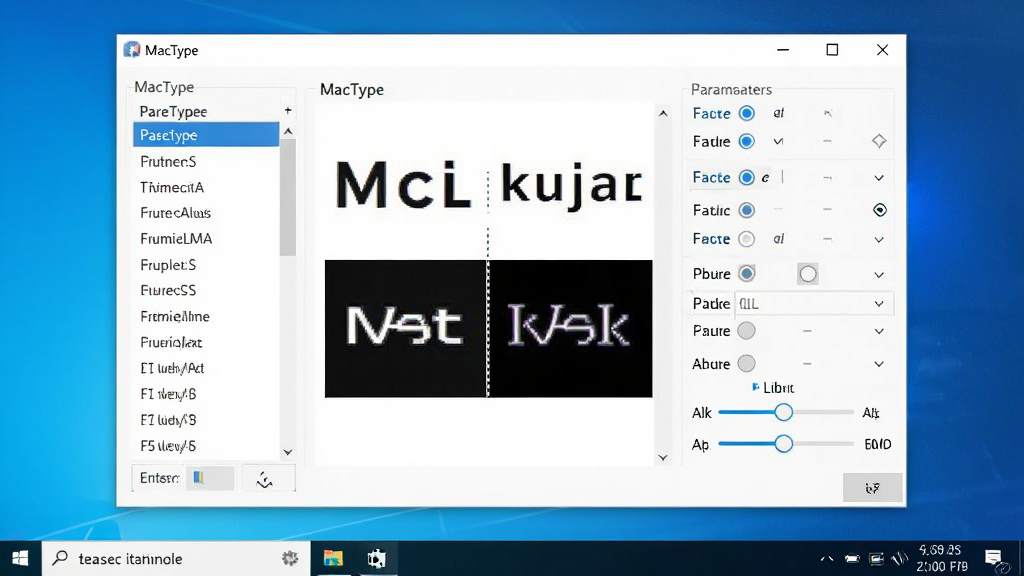
Task: Click the plus icon beside PareTypee
Action: tap(288, 110)
